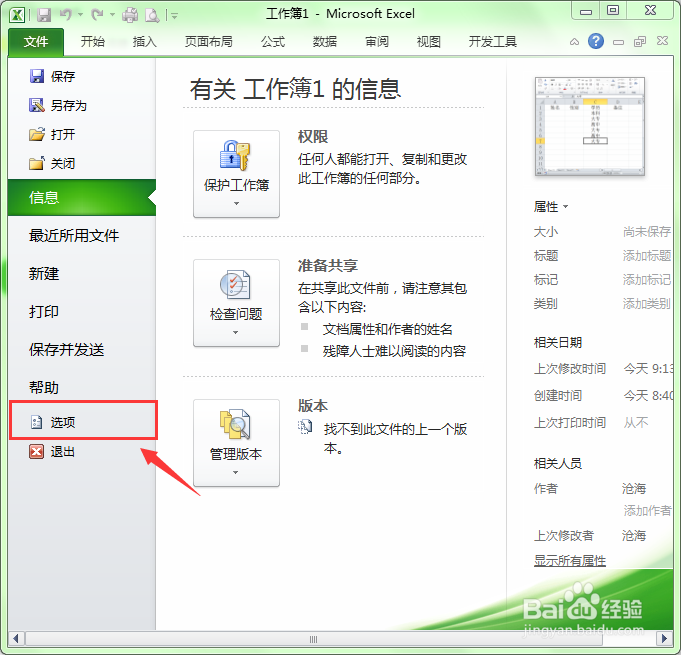Viewport: 681px width, 655px height.
Task: Open the Undo history dropdown arrow
Action: click(x=80, y=15)
